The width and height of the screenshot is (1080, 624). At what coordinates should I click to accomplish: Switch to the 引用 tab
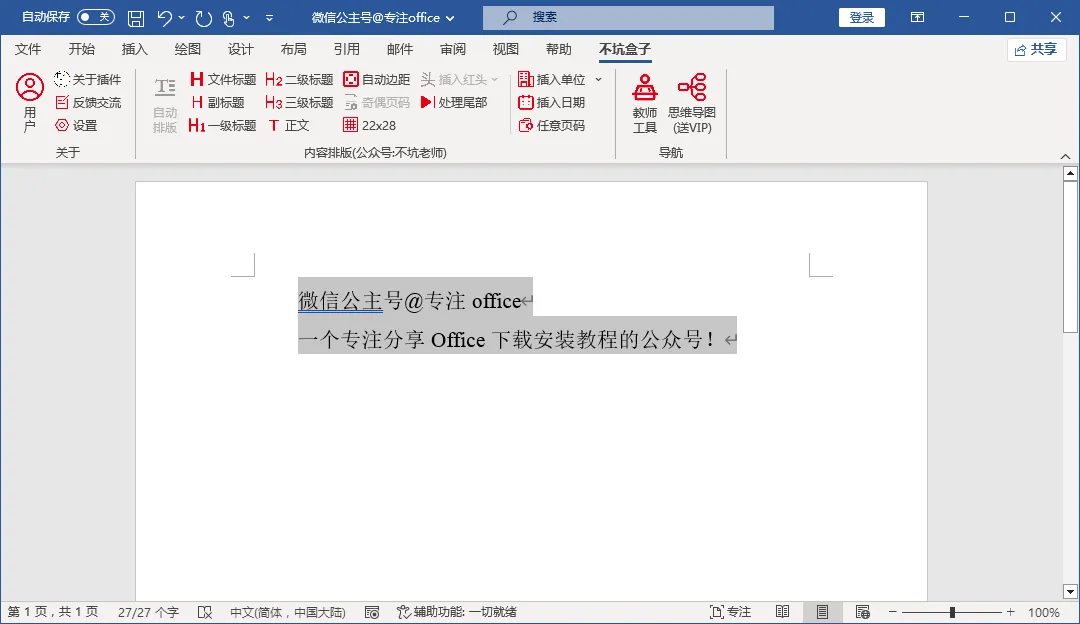346,49
